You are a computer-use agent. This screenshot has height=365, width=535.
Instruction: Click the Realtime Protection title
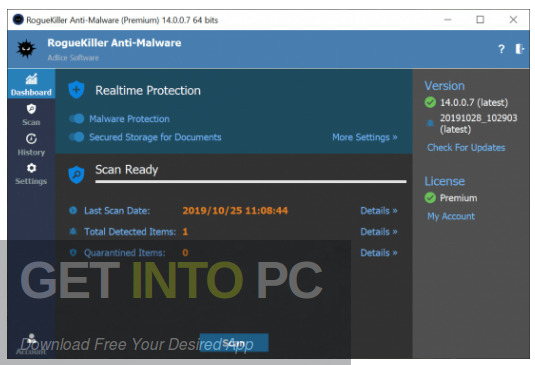pos(148,90)
